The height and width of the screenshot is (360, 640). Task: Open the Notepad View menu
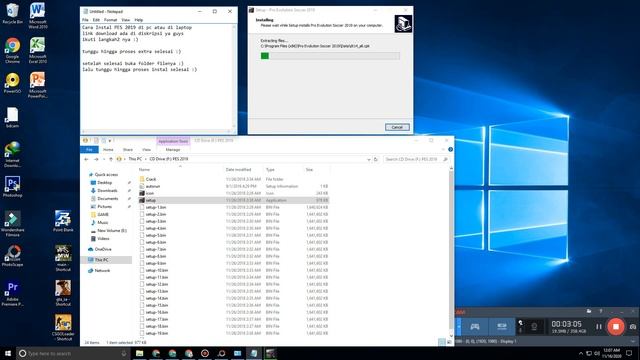[x=126, y=20]
